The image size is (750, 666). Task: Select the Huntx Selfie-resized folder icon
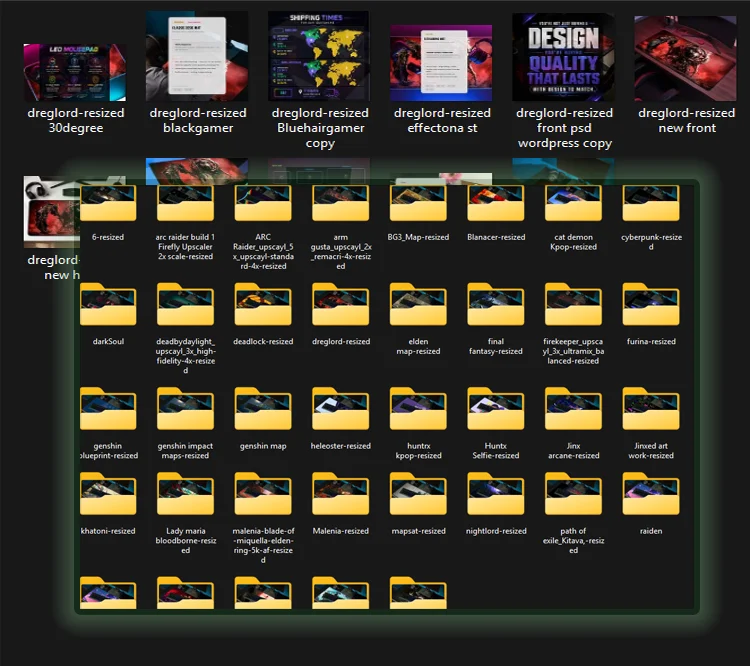coord(496,409)
